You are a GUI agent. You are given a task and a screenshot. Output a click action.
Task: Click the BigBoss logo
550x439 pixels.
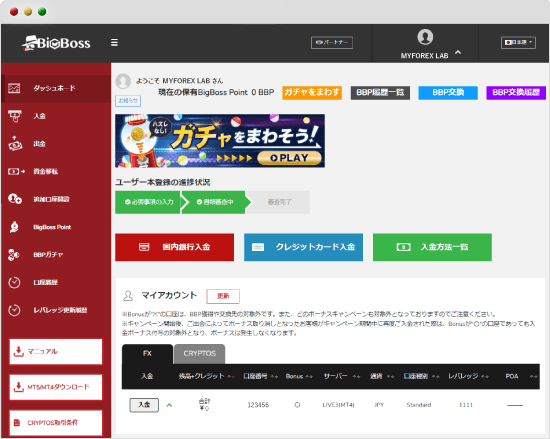point(56,43)
